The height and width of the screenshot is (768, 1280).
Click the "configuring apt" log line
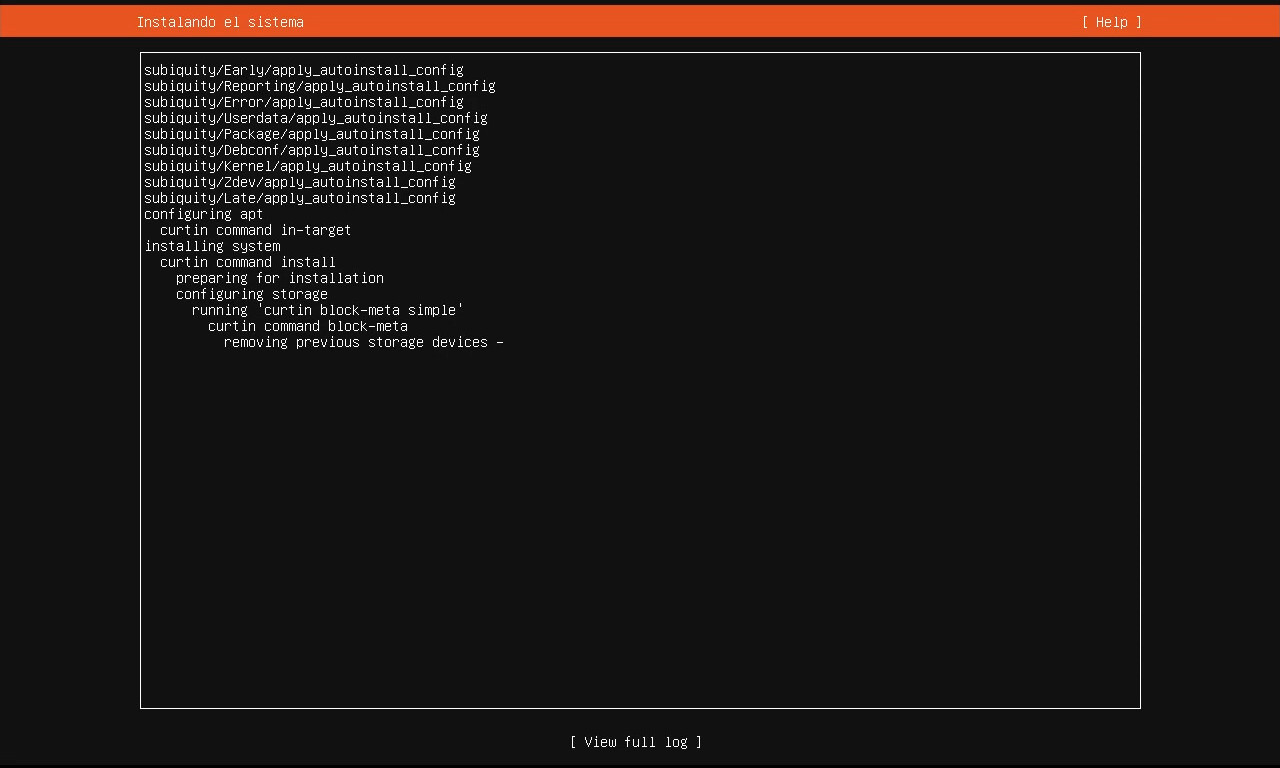click(x=203, y=214)
